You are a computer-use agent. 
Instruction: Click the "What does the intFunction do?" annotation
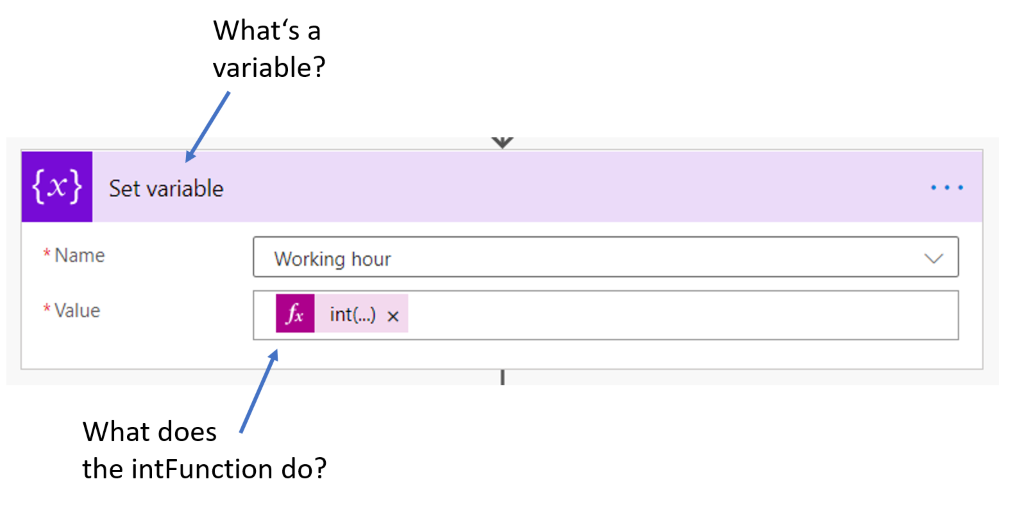pos(204,451)
